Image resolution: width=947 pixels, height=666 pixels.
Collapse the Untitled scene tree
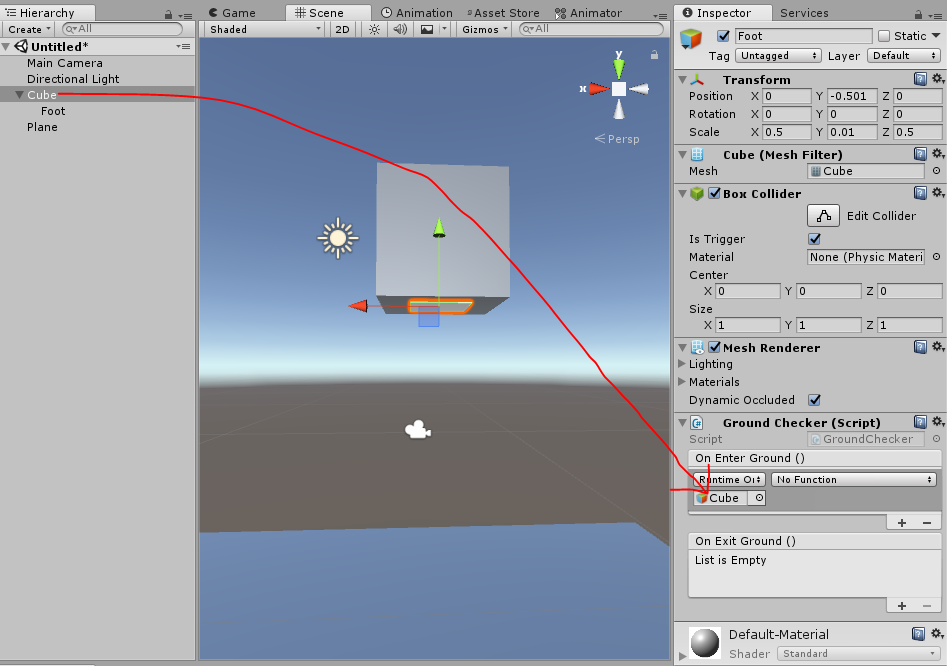pos(6,46)
